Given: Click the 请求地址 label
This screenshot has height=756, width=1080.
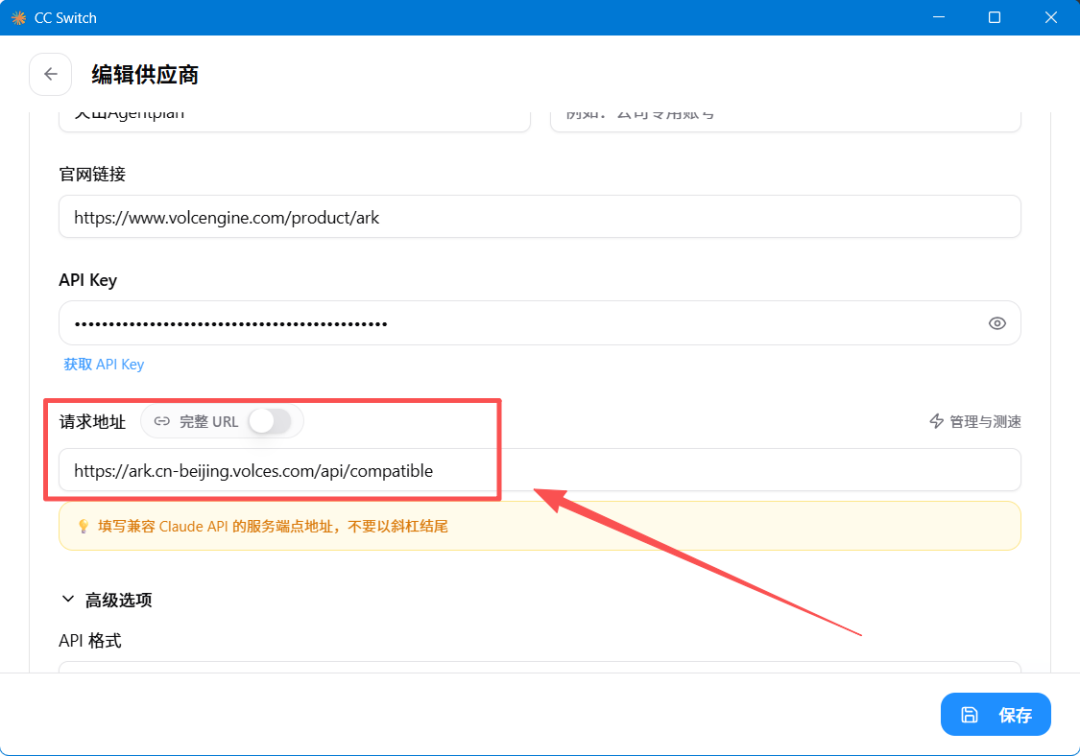Looking at the screenshot, I should pyautogui.click(x=92, y=421).
